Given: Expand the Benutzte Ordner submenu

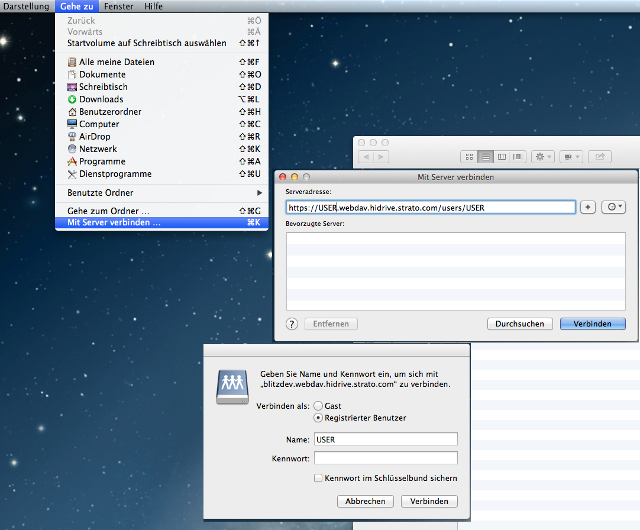Looking at the screenshot, I should [x=162, y=193].
